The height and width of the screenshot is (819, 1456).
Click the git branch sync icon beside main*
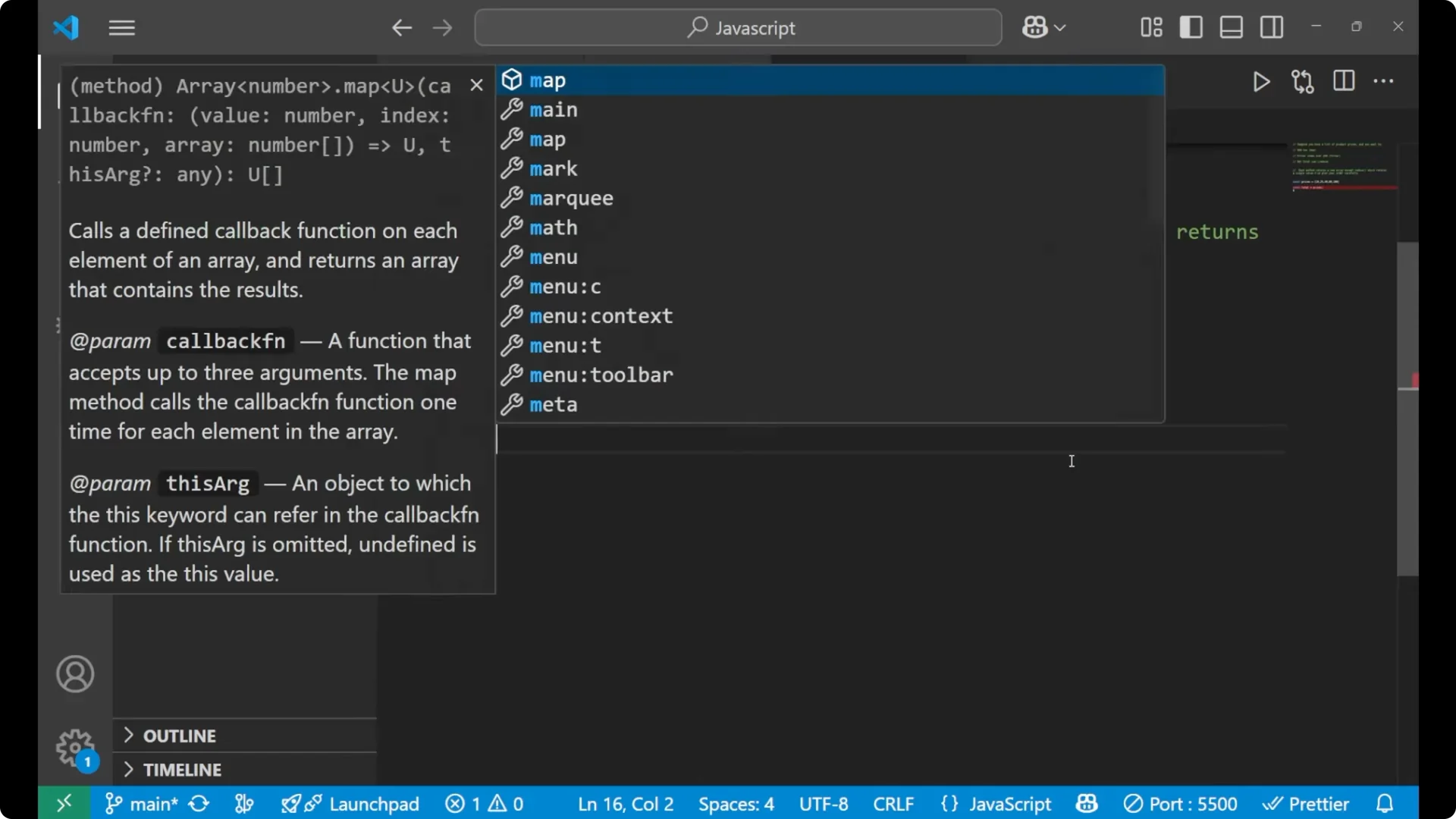[198, 804]
